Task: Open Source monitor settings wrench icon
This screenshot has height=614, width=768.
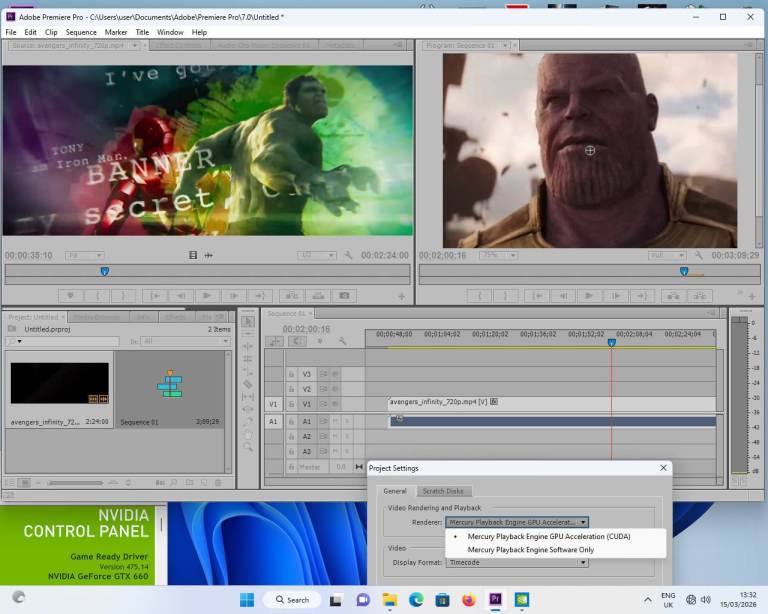Action: 349,256
